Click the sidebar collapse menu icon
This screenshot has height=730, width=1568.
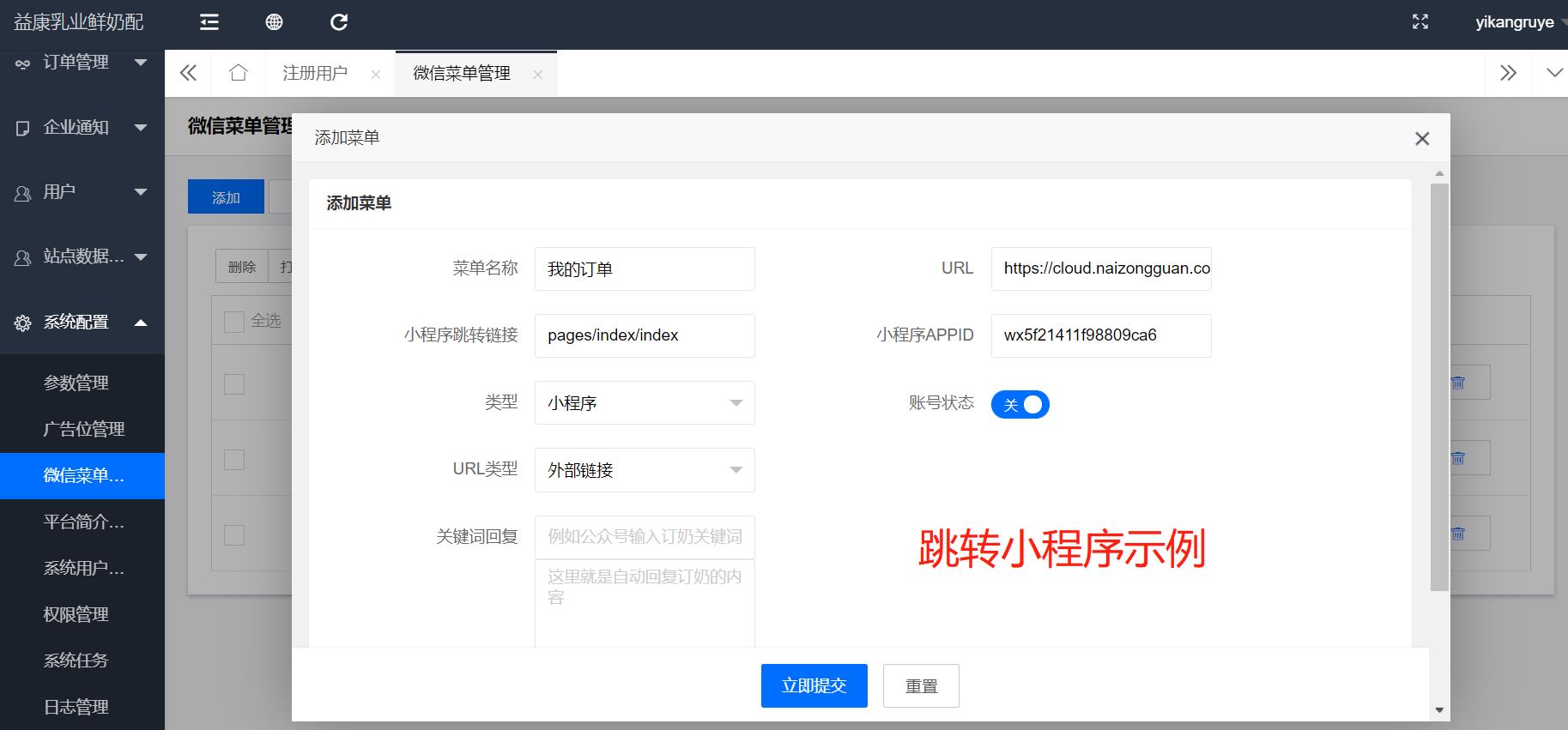209,22
